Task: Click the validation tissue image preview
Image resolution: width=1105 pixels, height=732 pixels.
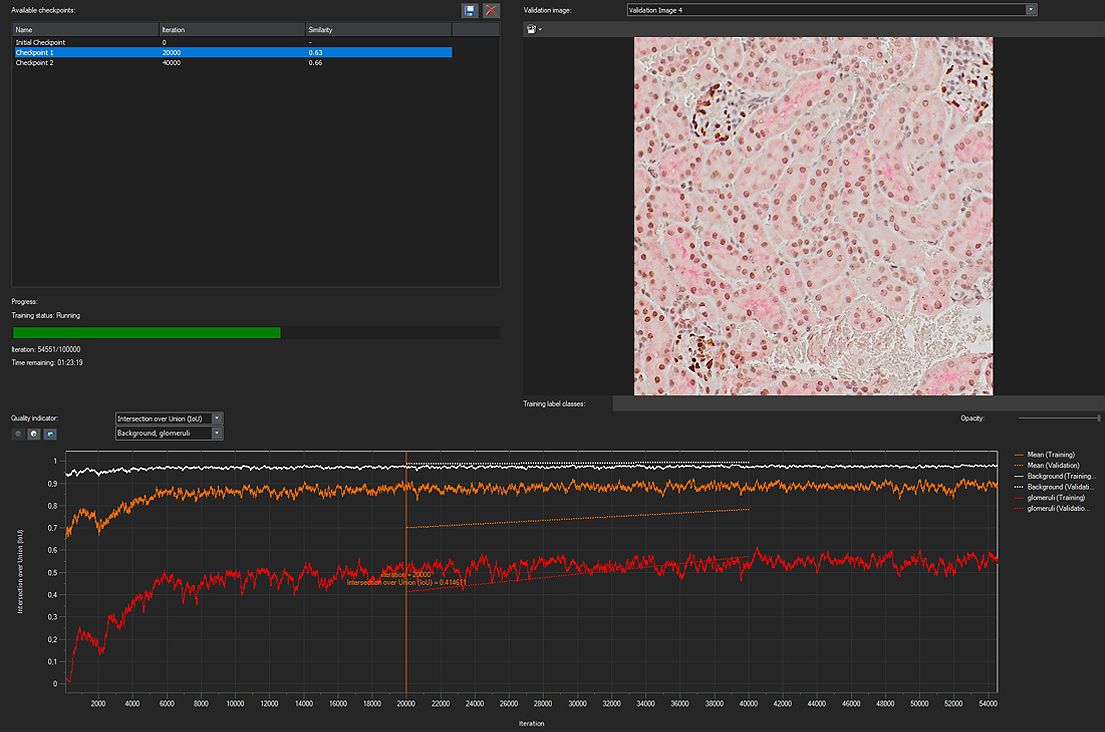Action: tap(813, 216)
